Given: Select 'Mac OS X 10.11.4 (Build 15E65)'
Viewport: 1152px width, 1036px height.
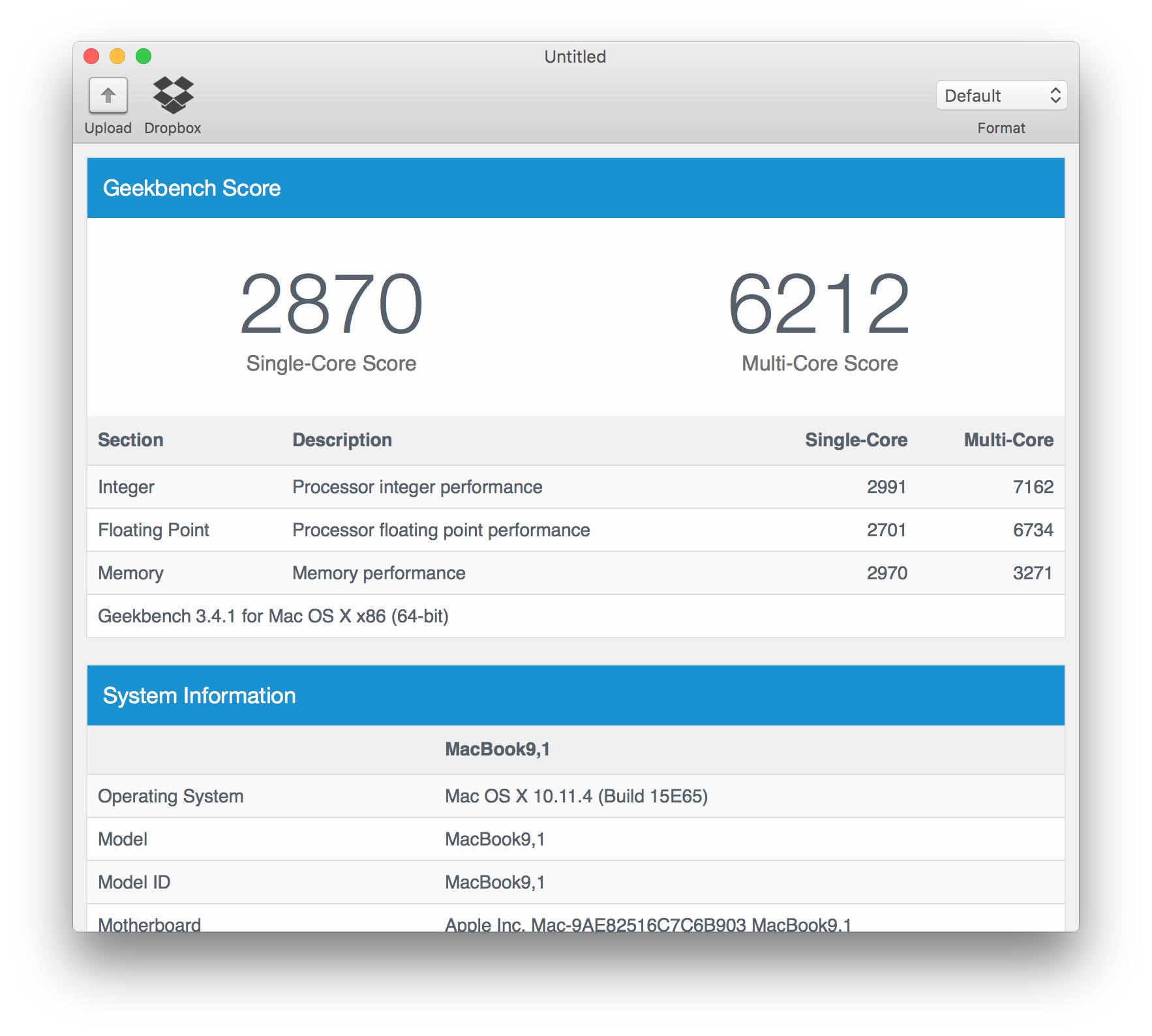Looking at the screenshot, I should tap(576, 797).
